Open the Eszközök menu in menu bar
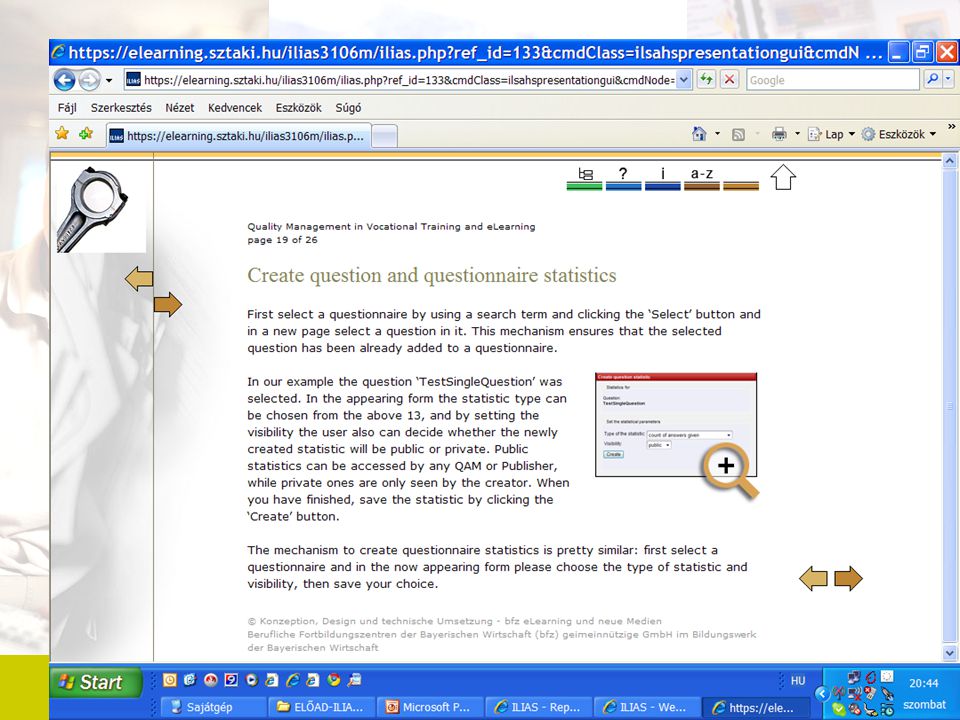This screenshot has height=720, width=960. (x=298, y=108)
